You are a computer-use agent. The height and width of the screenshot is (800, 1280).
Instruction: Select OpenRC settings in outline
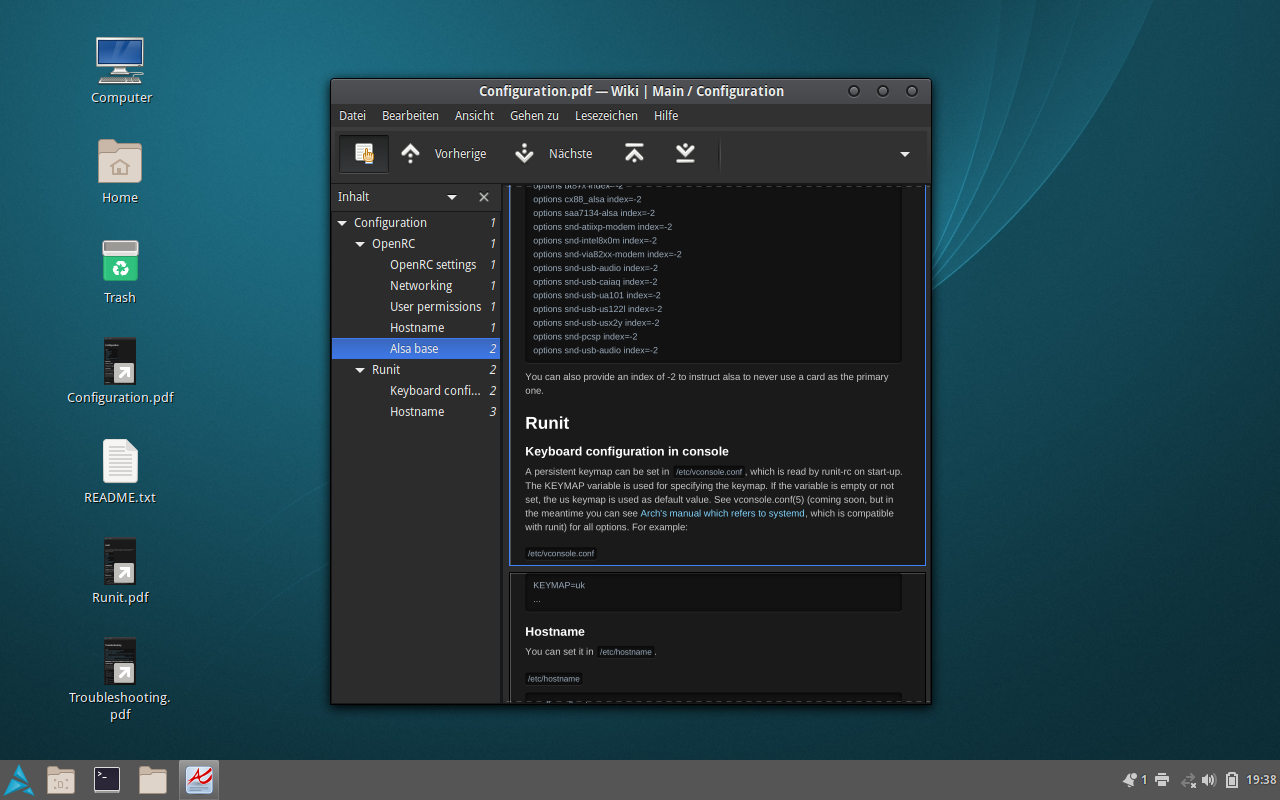click(416, 265)
